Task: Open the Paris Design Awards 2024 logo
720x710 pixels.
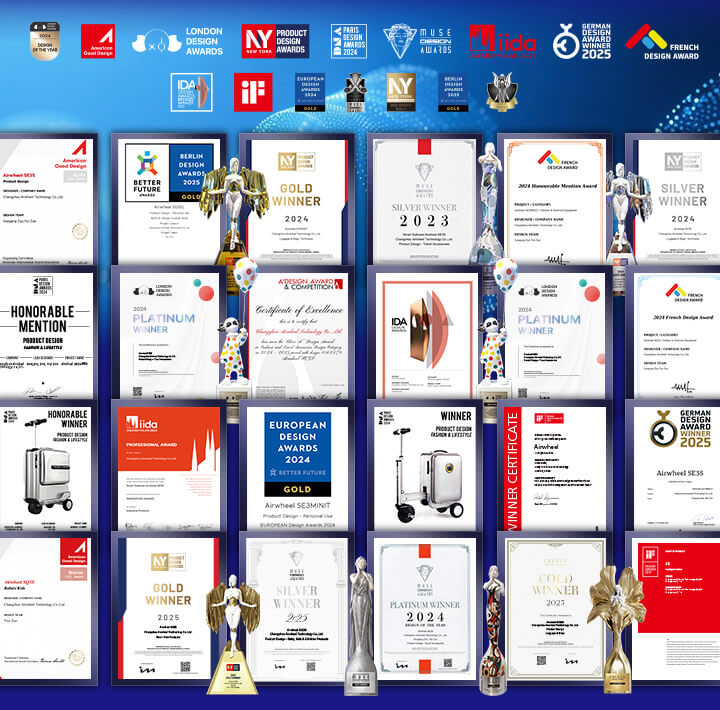Action: point(348,41)
